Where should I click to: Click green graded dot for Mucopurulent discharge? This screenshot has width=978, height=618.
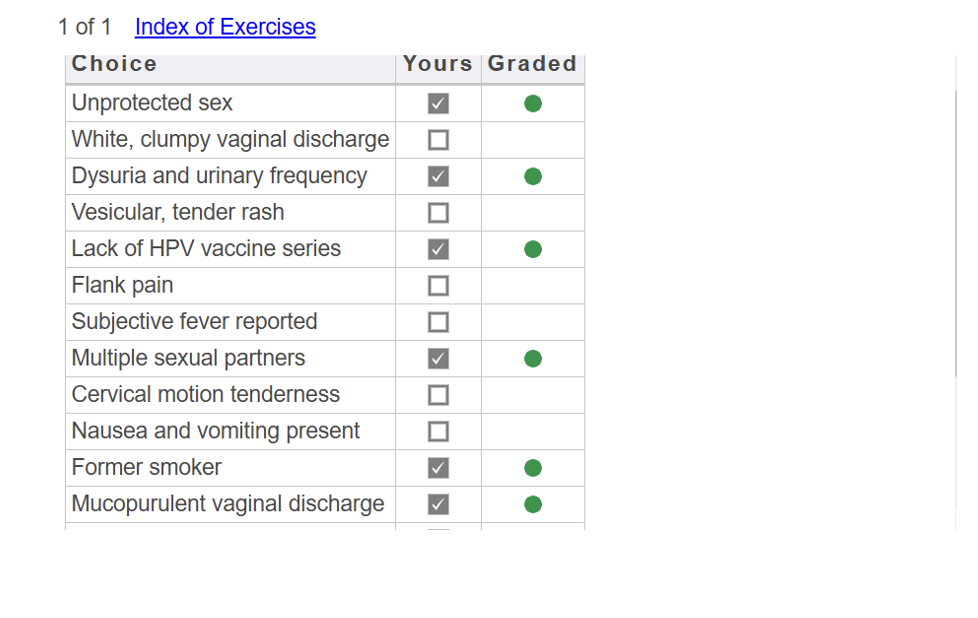(x=533, y=505)
